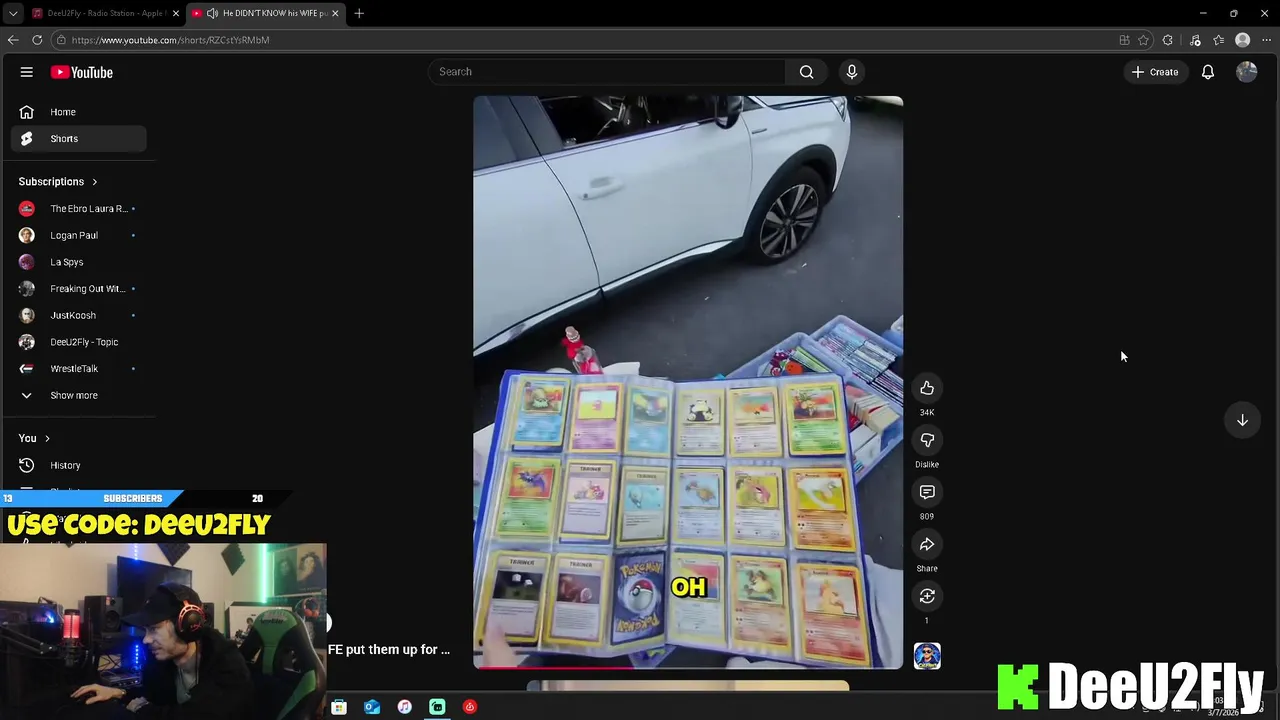The height and width of the screenshot is (720, 1280).
Task: Open the YouTube guide hamburger menu
Action: [x=27, y=72]
